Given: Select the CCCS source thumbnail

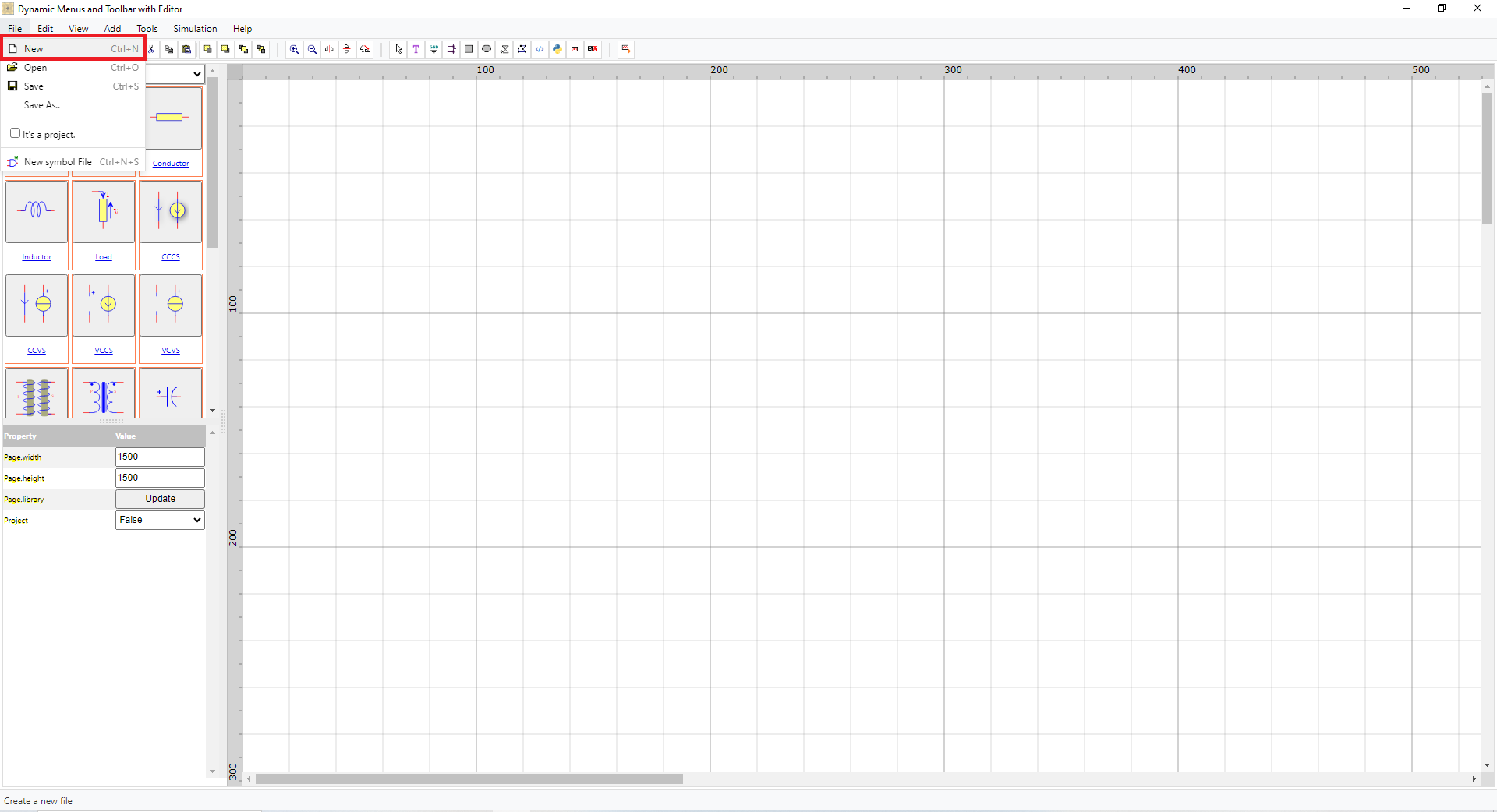Looking at the screenshot, I should point(171,211).
